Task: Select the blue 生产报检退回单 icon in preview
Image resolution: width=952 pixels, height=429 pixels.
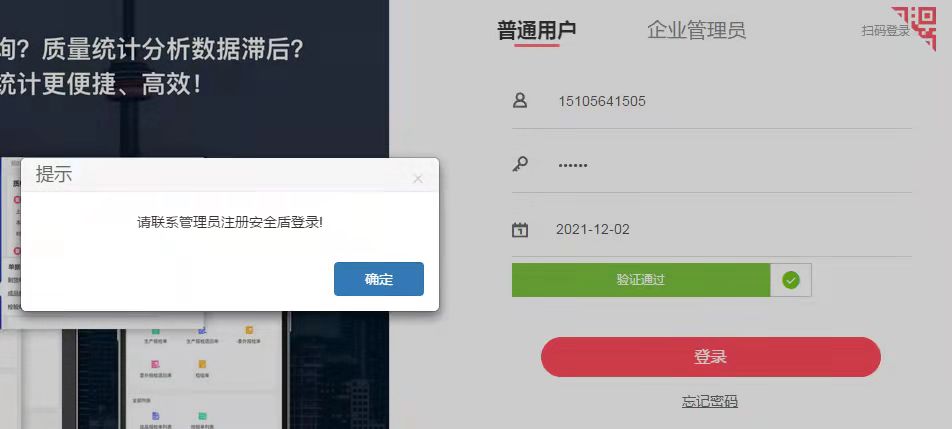Action: [202, 330]
